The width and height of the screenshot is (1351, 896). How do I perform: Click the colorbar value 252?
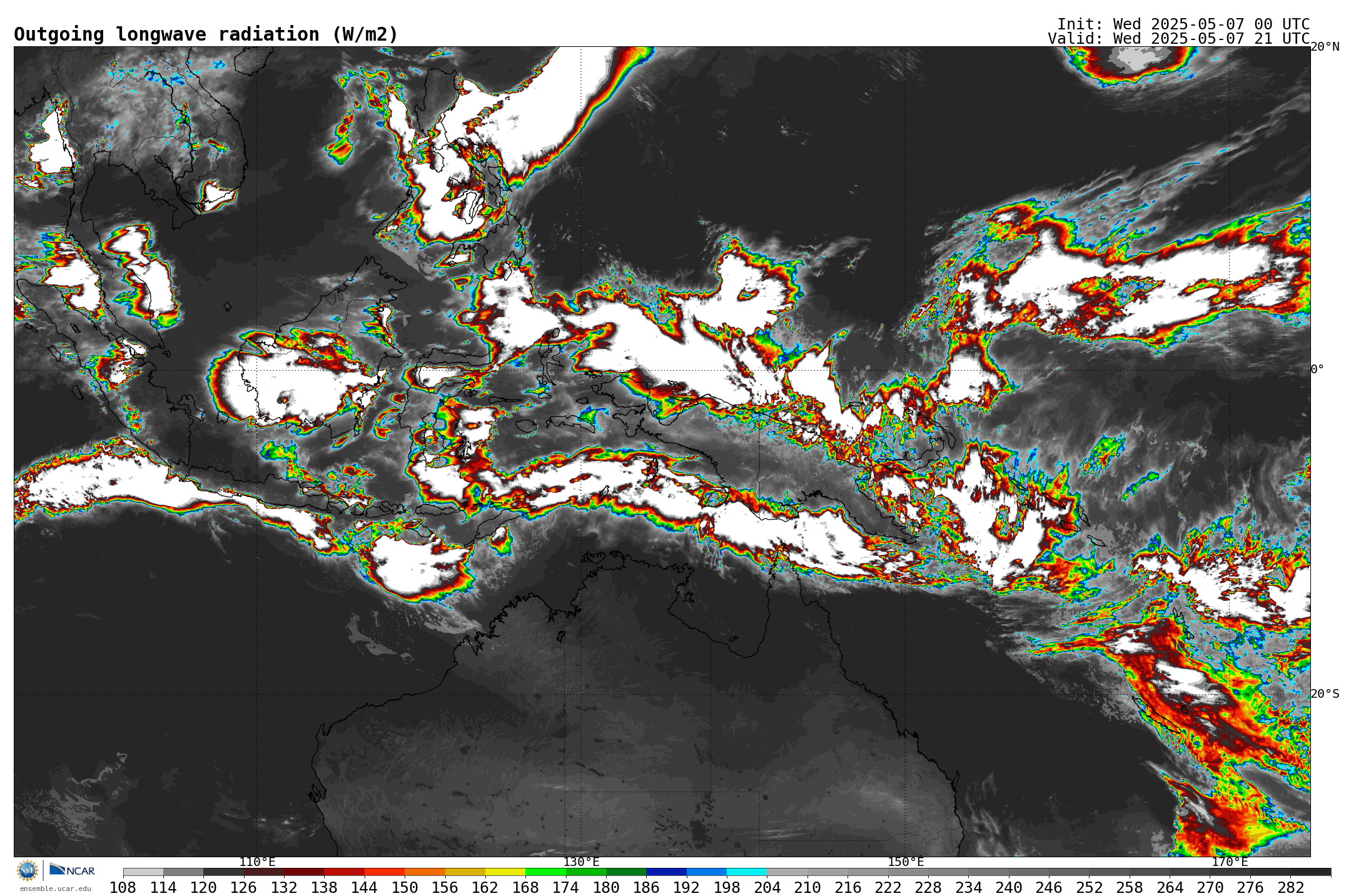point(1089,888)
